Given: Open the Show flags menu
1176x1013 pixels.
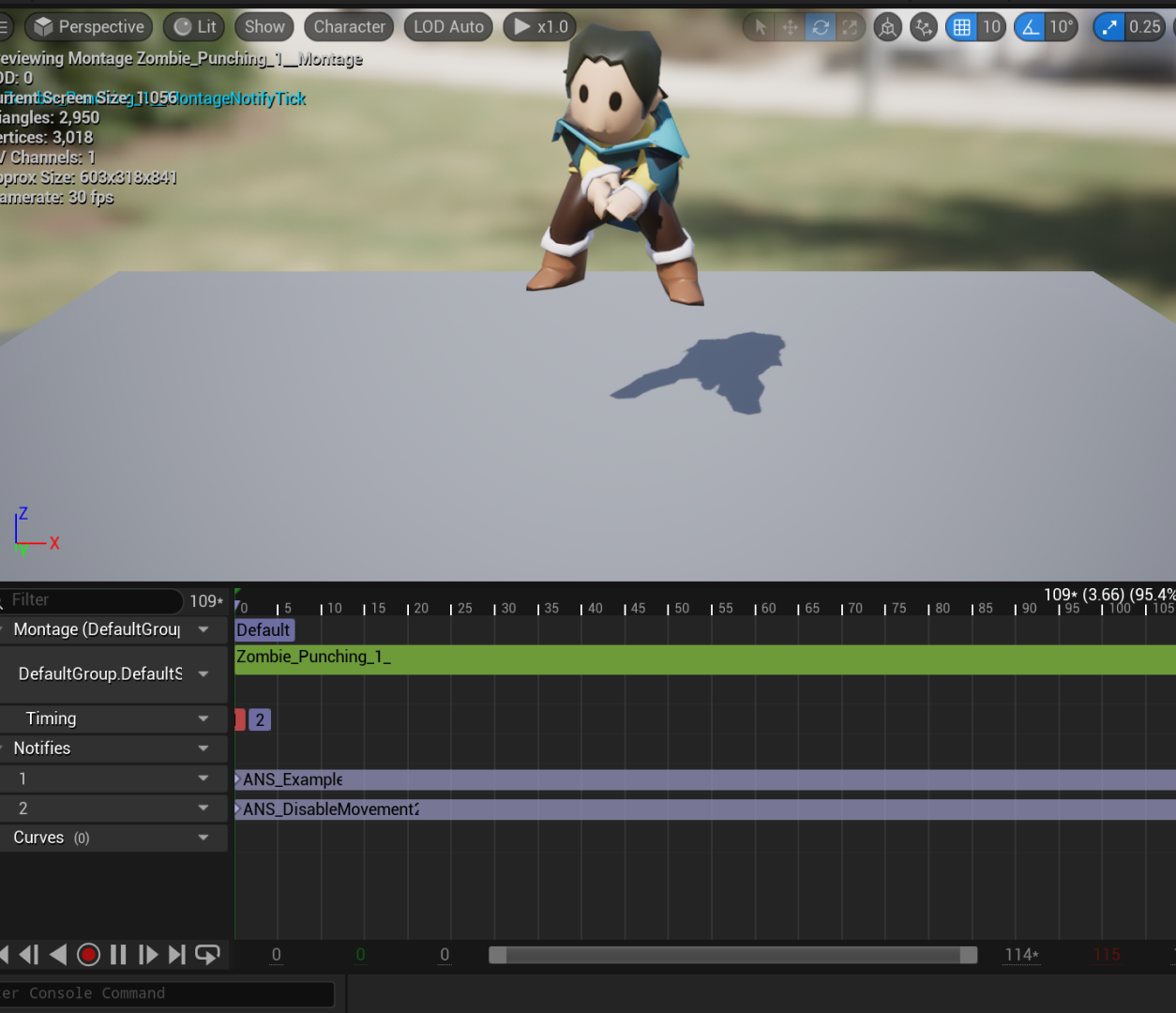Looking at the screenshot, I should [264, 26].
